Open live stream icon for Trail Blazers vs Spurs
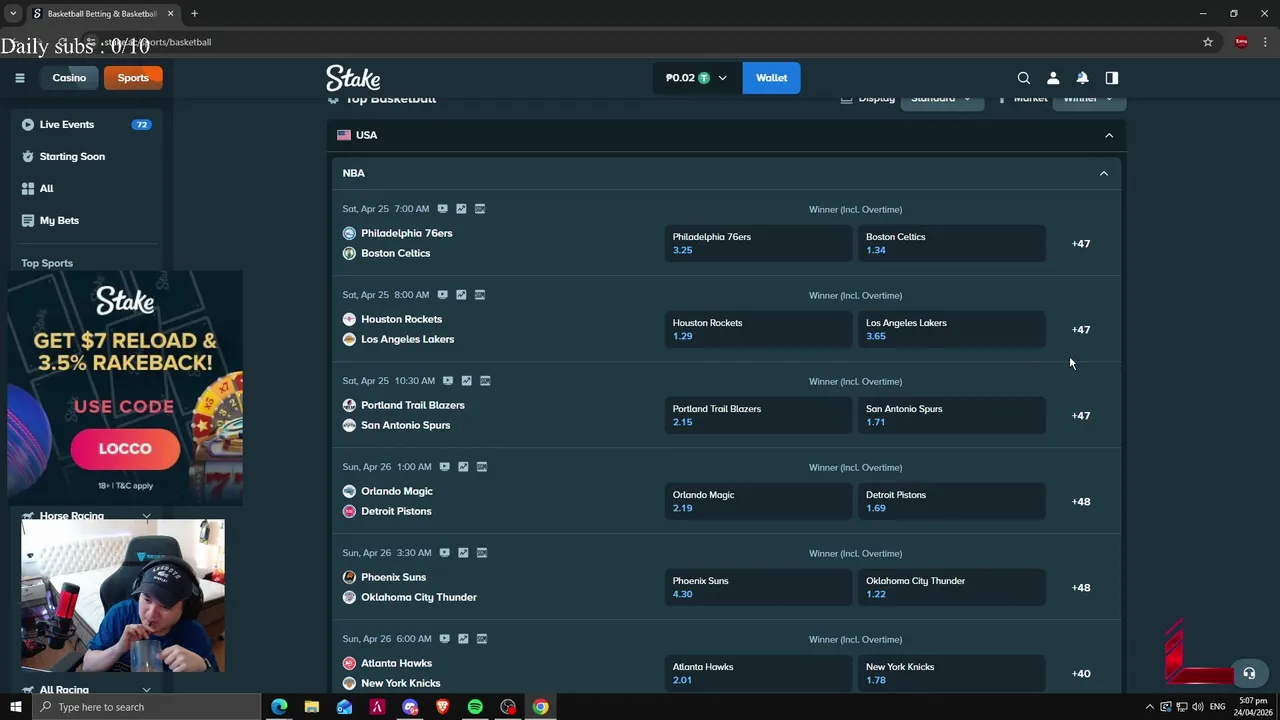Screen dimensions: 1280x720 click(448, 381)
